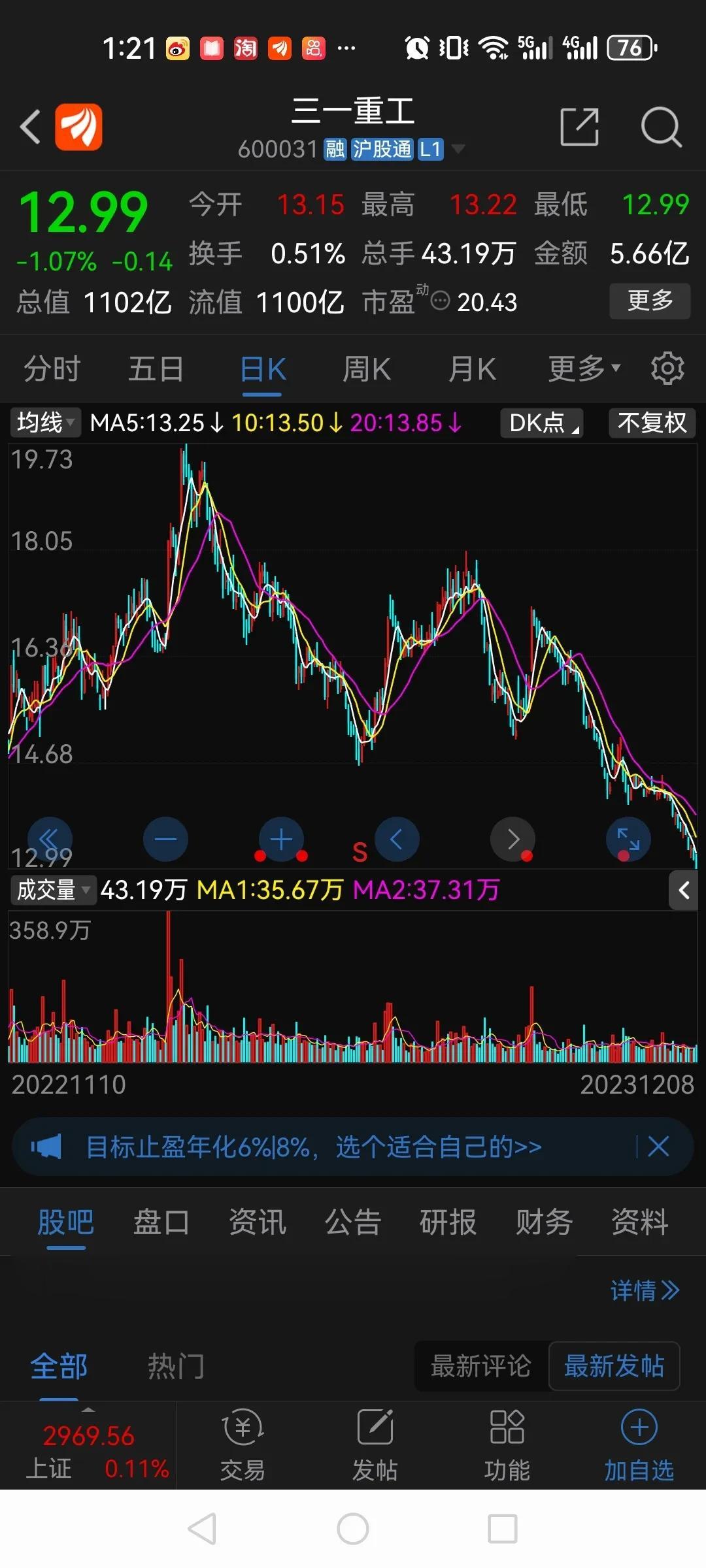Tap the Android home navigation button
The image size is (706, 1568).
[353, 1529]
